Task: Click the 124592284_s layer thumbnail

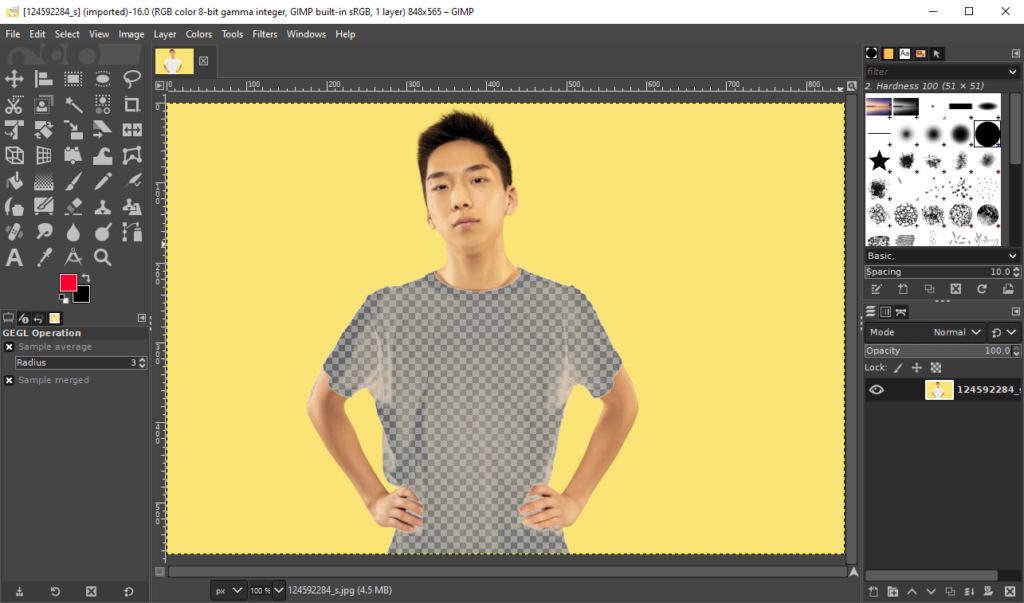Action: (x=939, y=389)
